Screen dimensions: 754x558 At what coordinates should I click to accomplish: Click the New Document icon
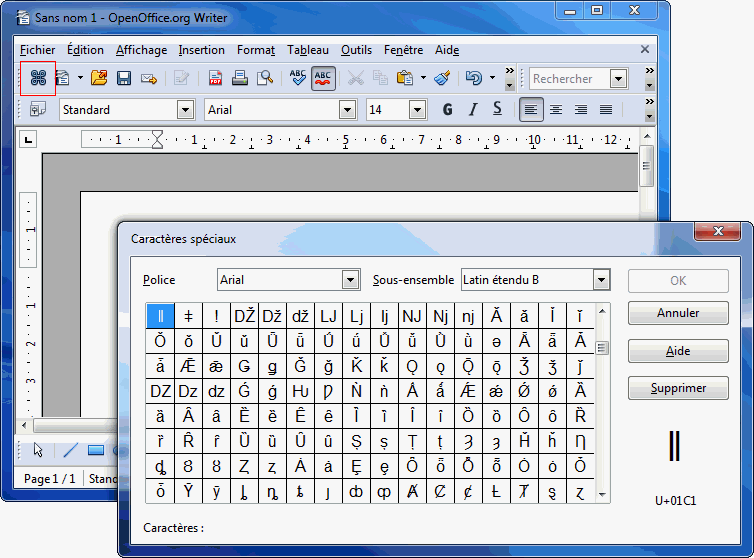[63, 77]
